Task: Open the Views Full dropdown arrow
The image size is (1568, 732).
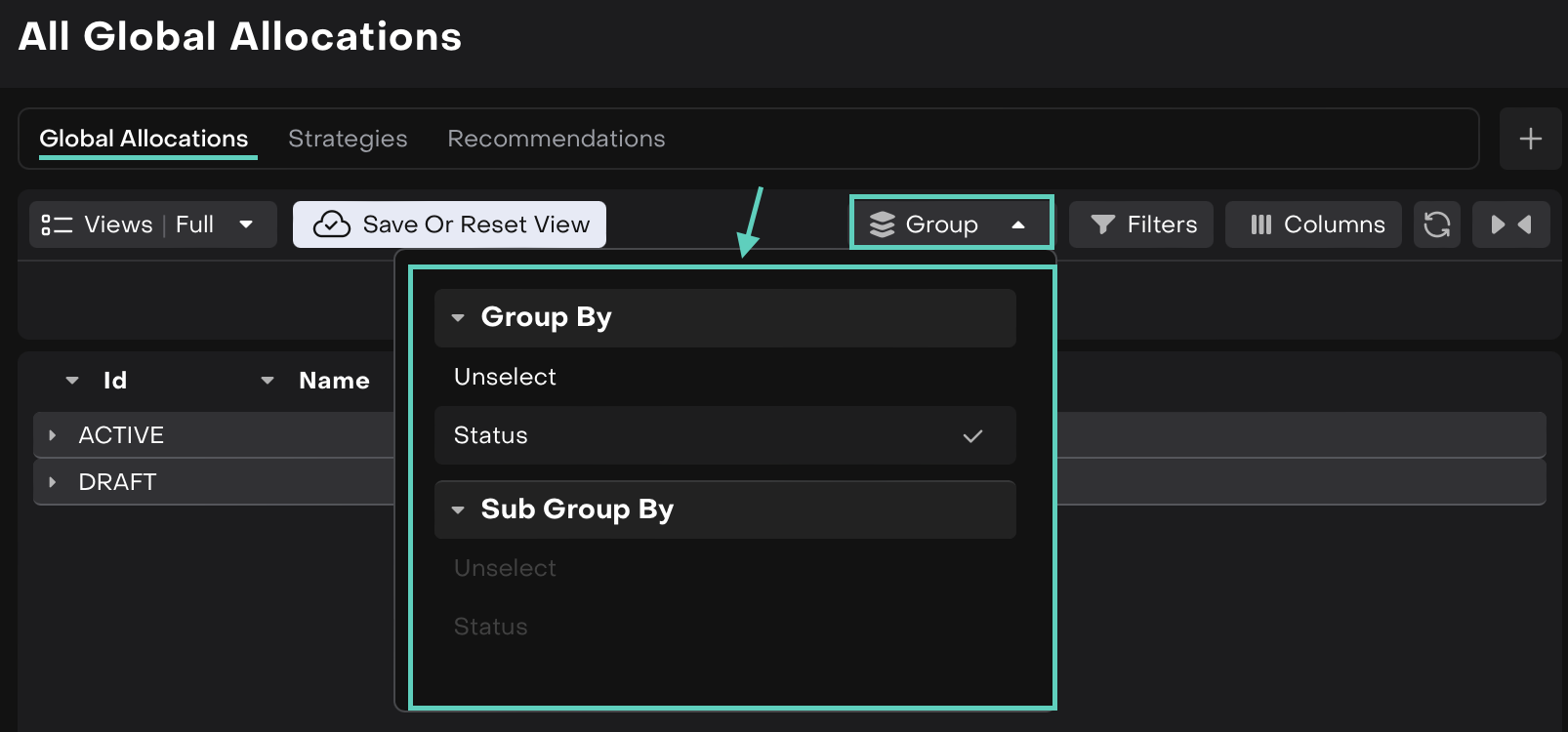Action: pyautogui.click(x=246, y=224)
